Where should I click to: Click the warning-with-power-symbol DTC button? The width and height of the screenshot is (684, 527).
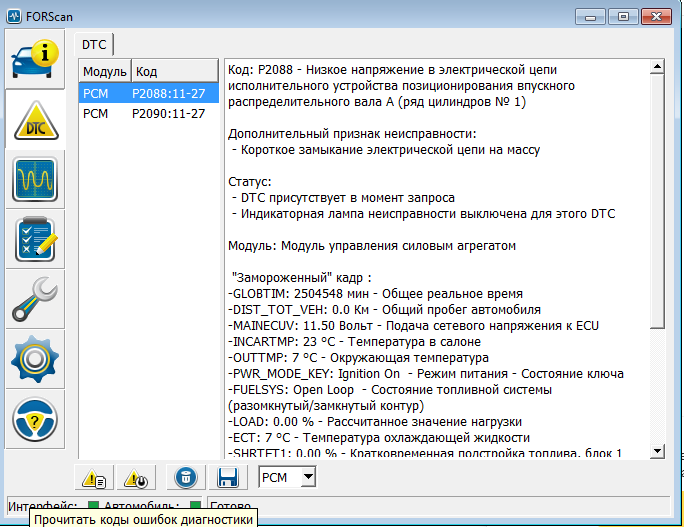pyautogui.click(x=136, y=478)
